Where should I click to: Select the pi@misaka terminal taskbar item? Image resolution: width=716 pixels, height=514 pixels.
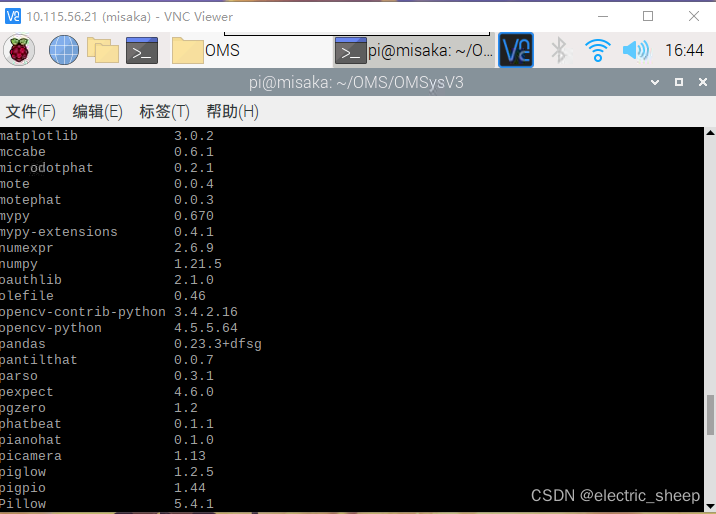(414, 50)
